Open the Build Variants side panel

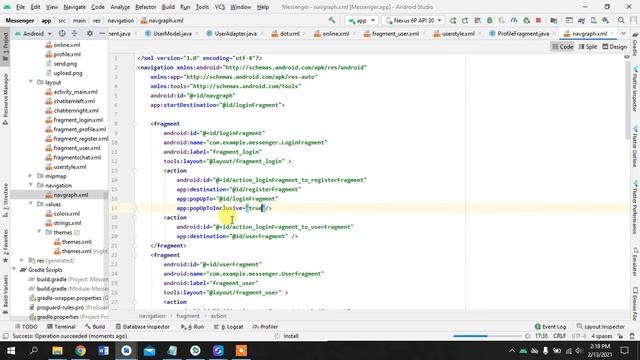point(5,293)
